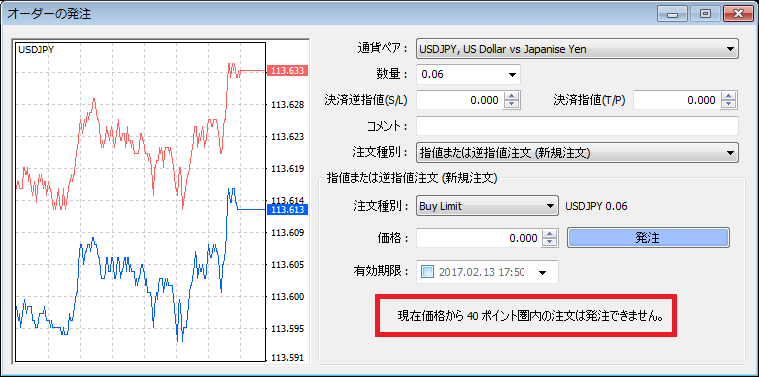
Task: Close the オーダーの発注 window
Action: (x=738, y=14)
